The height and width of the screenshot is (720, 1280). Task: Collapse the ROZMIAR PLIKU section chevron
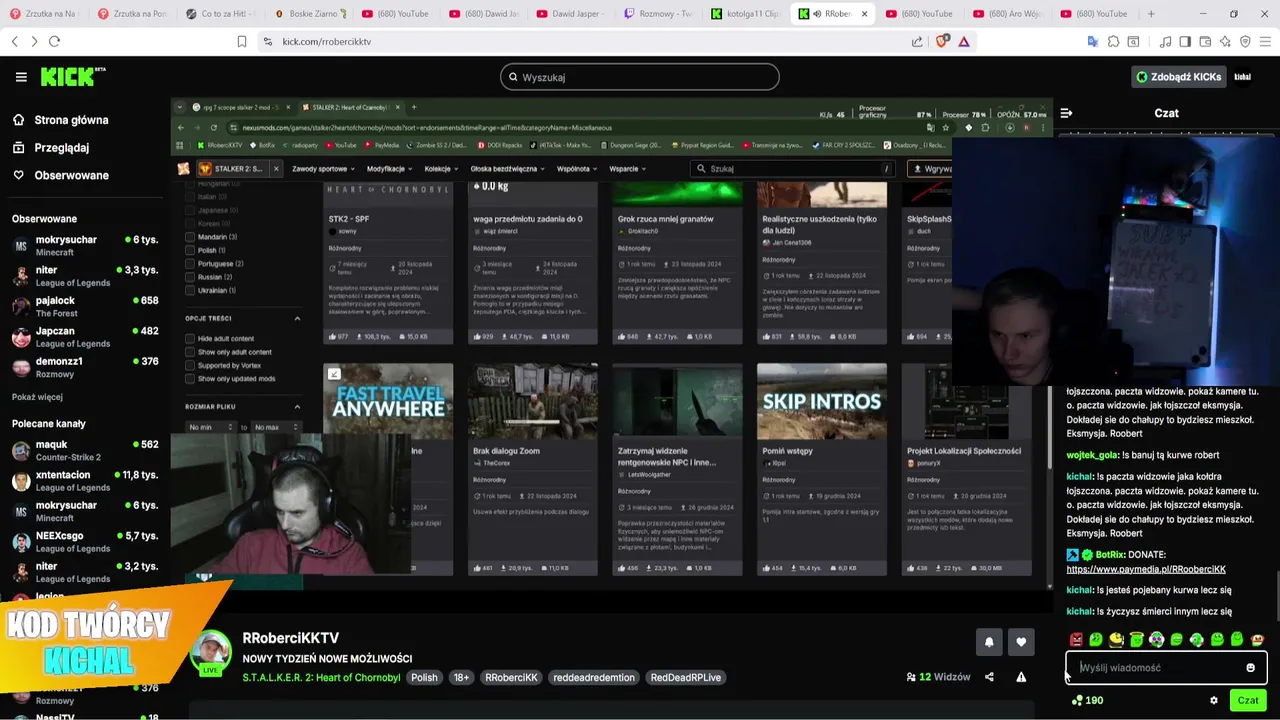point(297,407)
